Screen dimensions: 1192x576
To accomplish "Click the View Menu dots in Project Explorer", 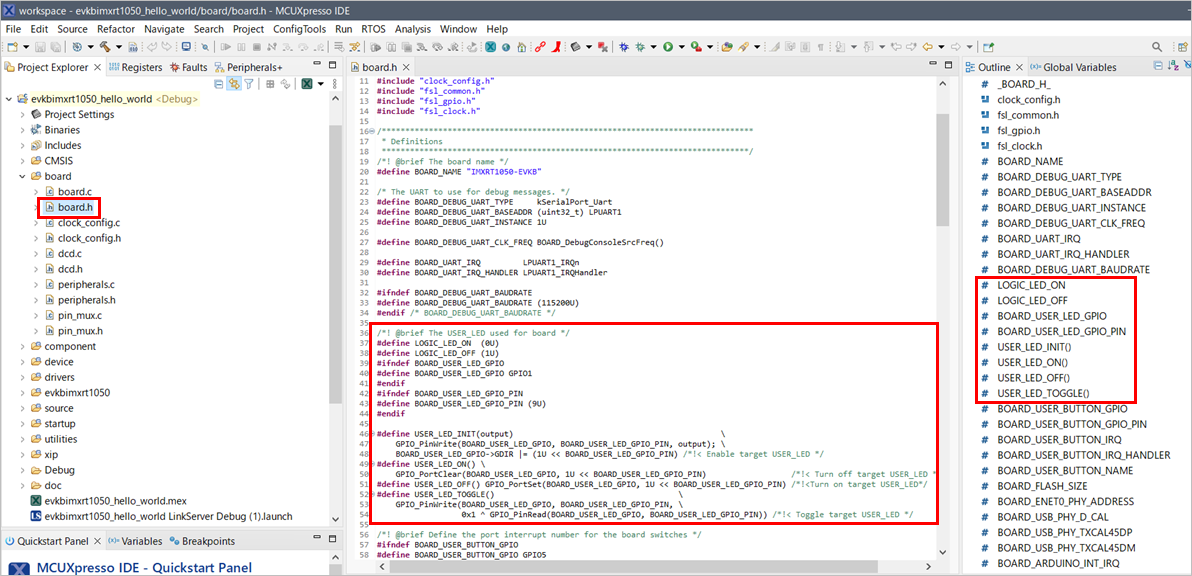I will [x=334, y=84].
